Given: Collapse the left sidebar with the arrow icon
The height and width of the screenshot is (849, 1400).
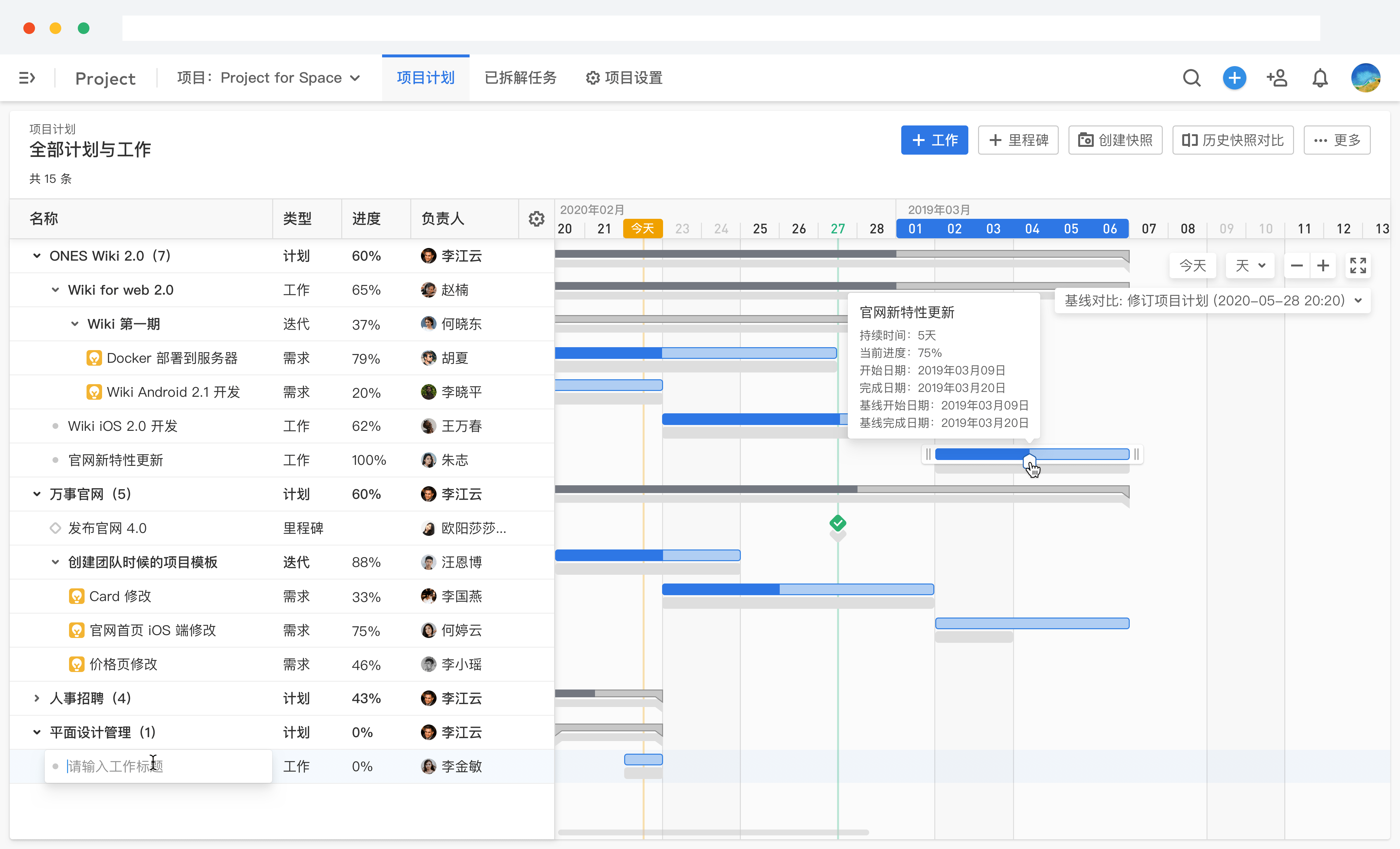Looking at the screenshot, I should pos(27,78).
